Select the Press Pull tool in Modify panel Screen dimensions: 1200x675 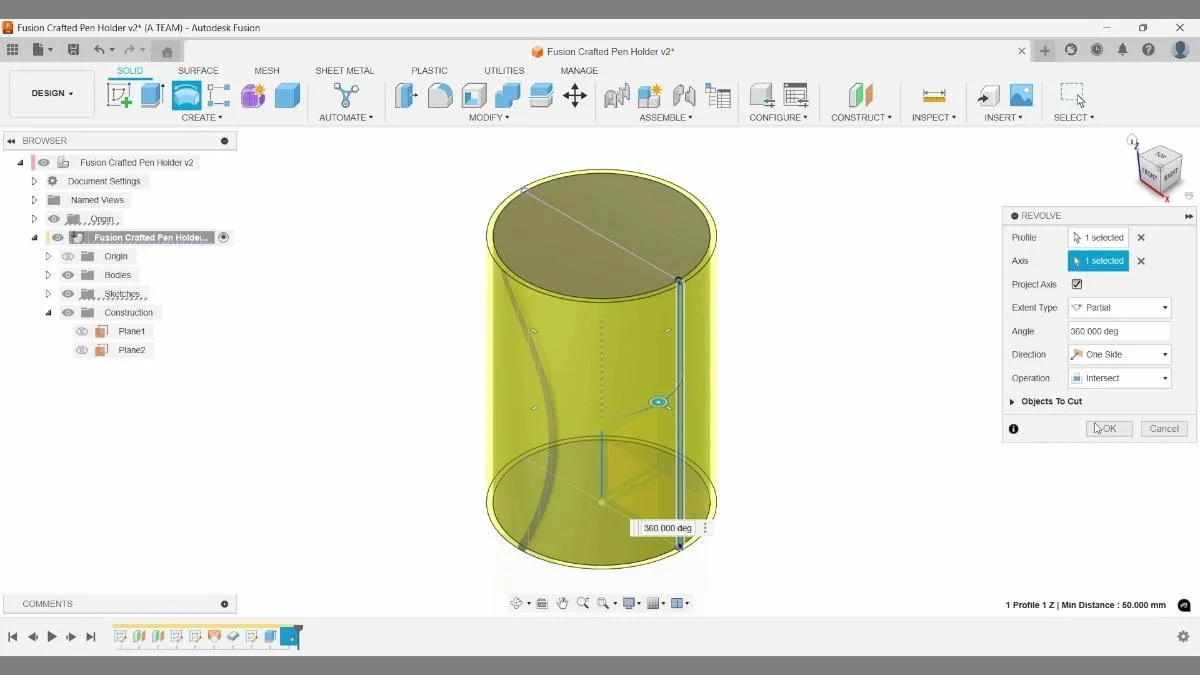coord(406,95)
